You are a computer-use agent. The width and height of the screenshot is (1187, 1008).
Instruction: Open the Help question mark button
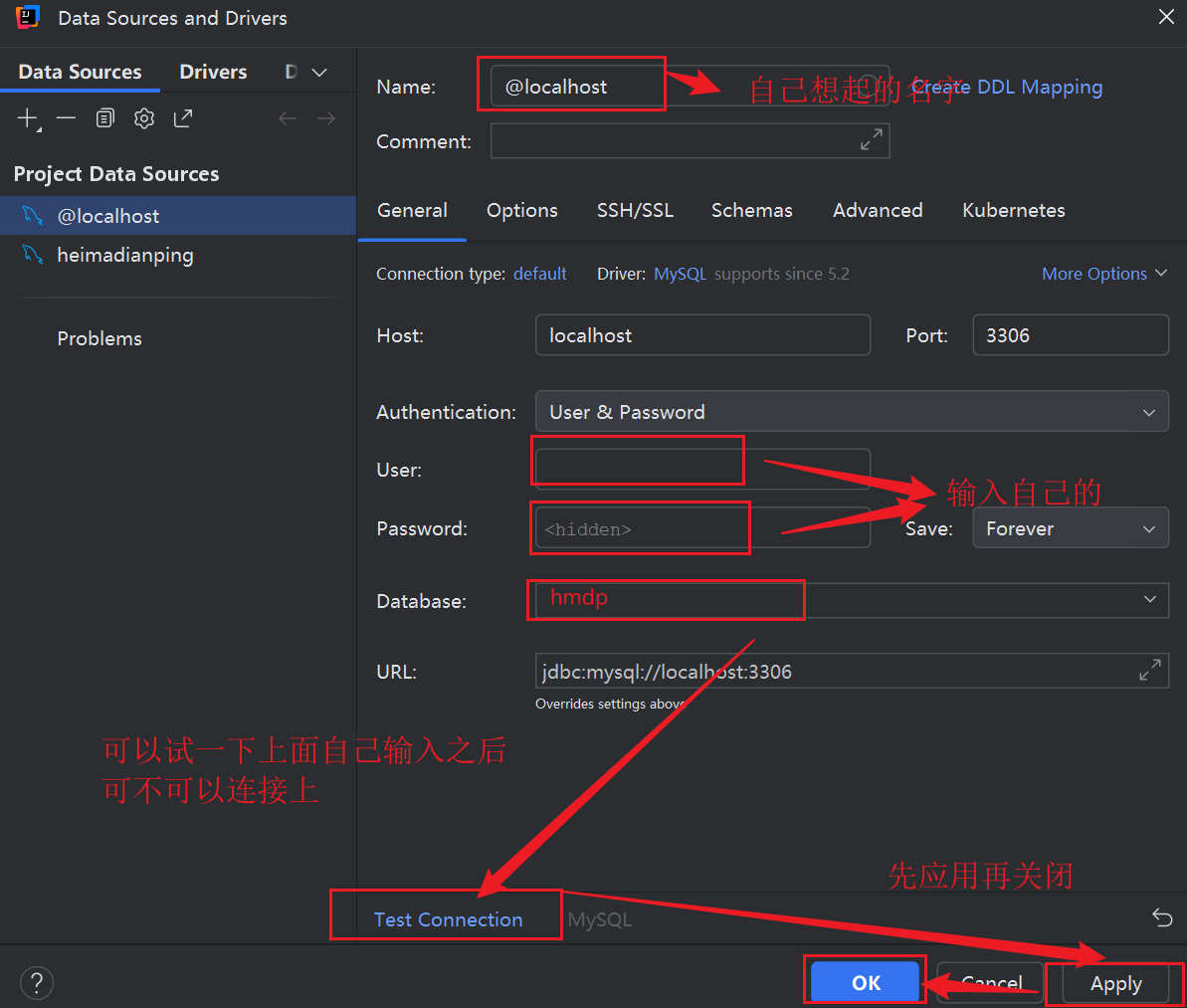(37, 983)
